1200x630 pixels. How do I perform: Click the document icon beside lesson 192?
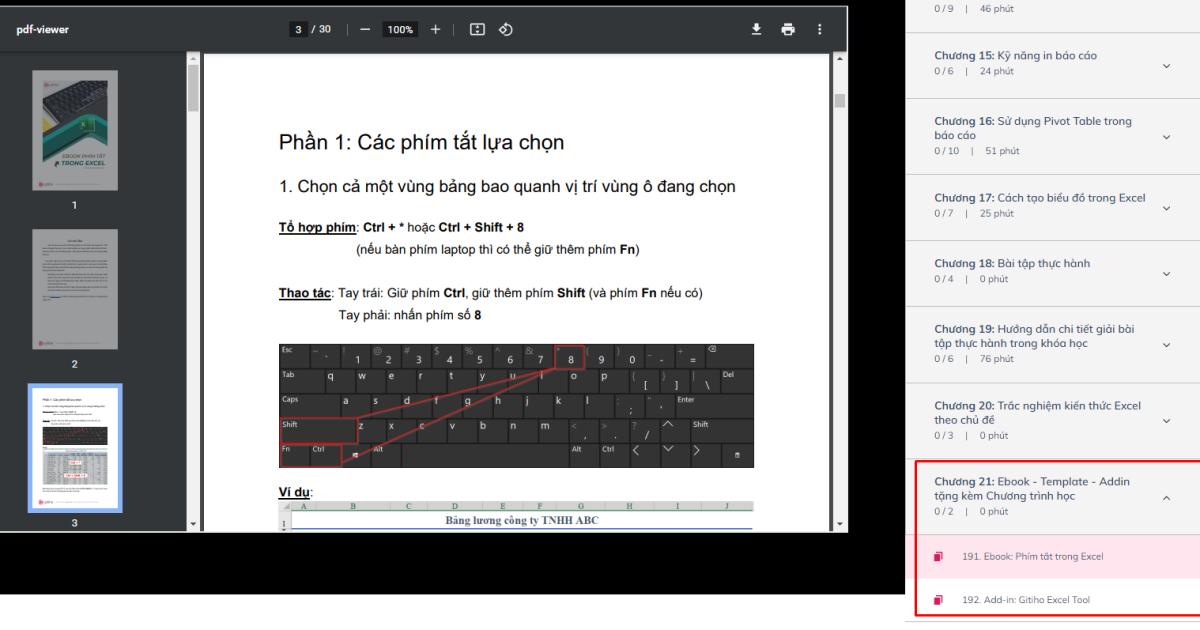point(938,599)
